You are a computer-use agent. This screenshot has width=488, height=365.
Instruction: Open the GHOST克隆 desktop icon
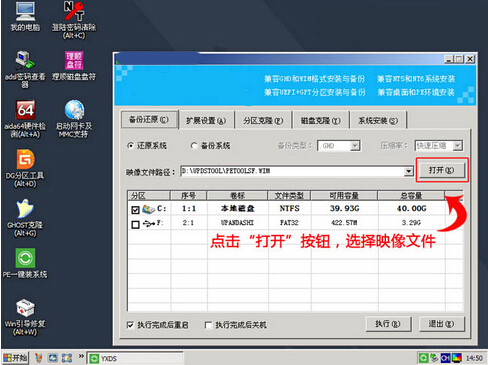click(25, 218)
